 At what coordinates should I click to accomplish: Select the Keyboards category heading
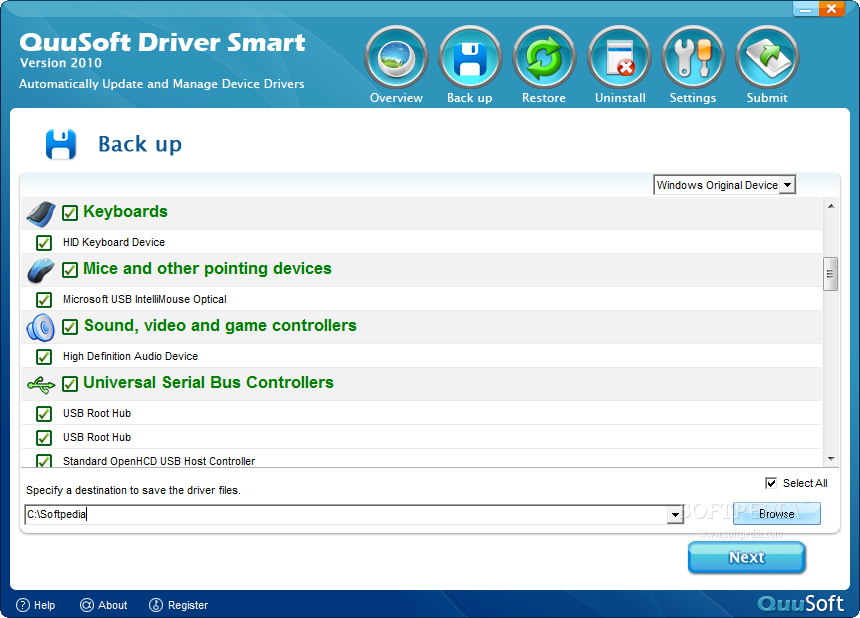[125, 212]
